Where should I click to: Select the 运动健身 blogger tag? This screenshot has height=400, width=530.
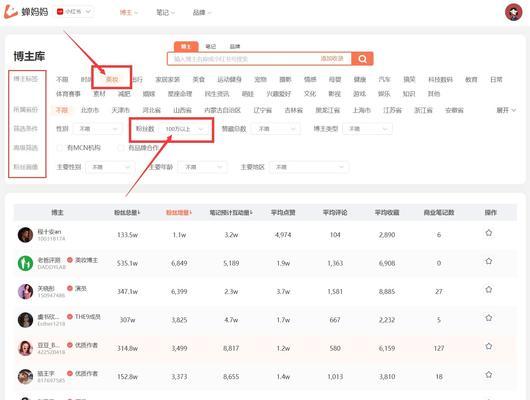[230, 79]
